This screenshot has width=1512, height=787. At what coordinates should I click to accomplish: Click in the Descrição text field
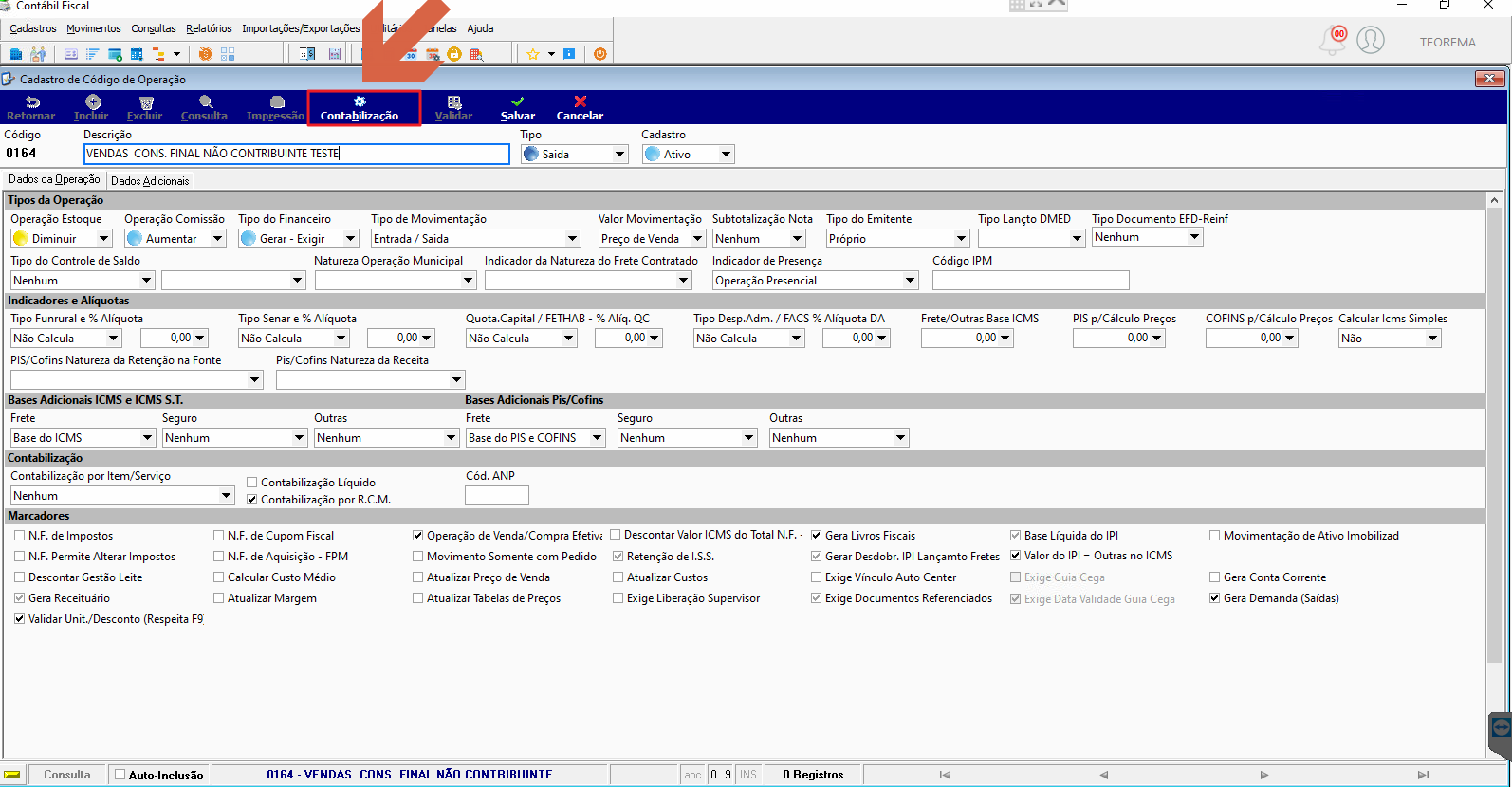click(x=297, y=154)
